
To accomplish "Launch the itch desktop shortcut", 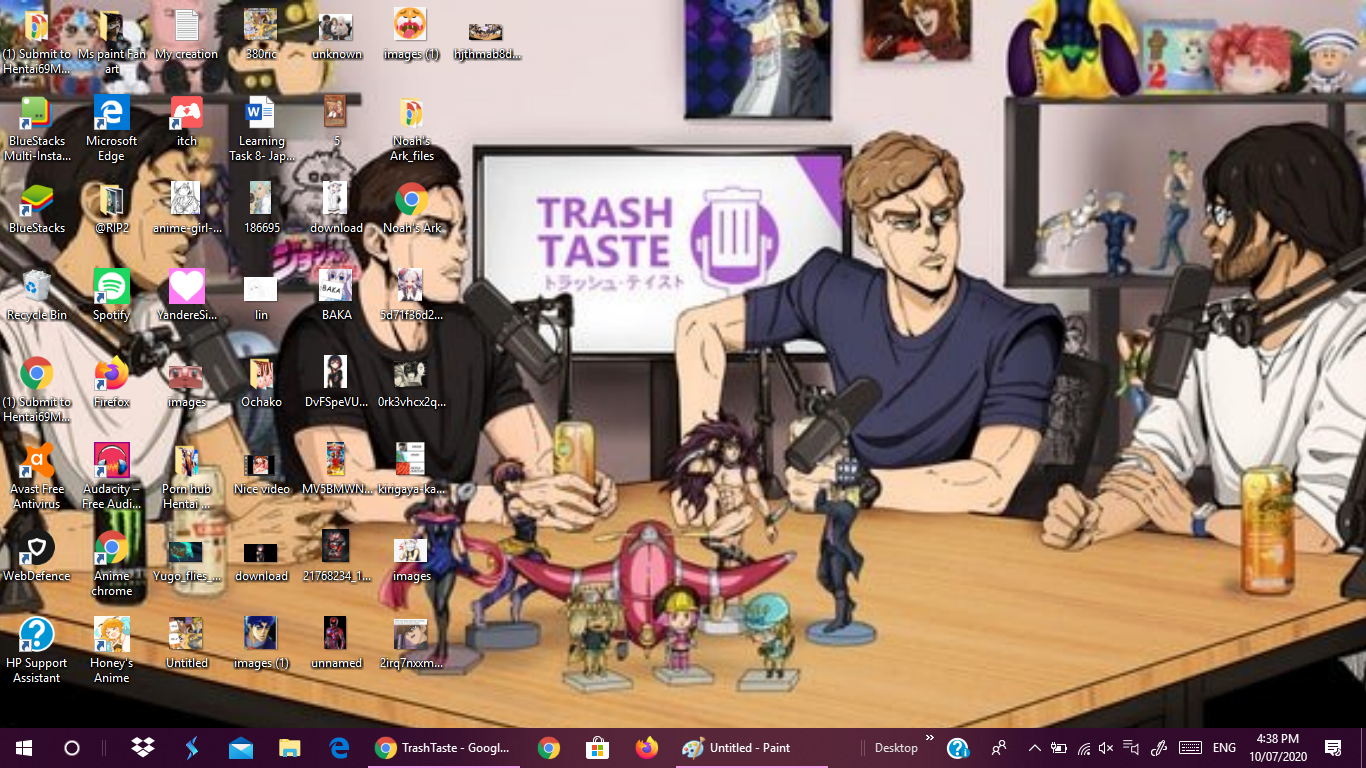I will click(185, 113).
